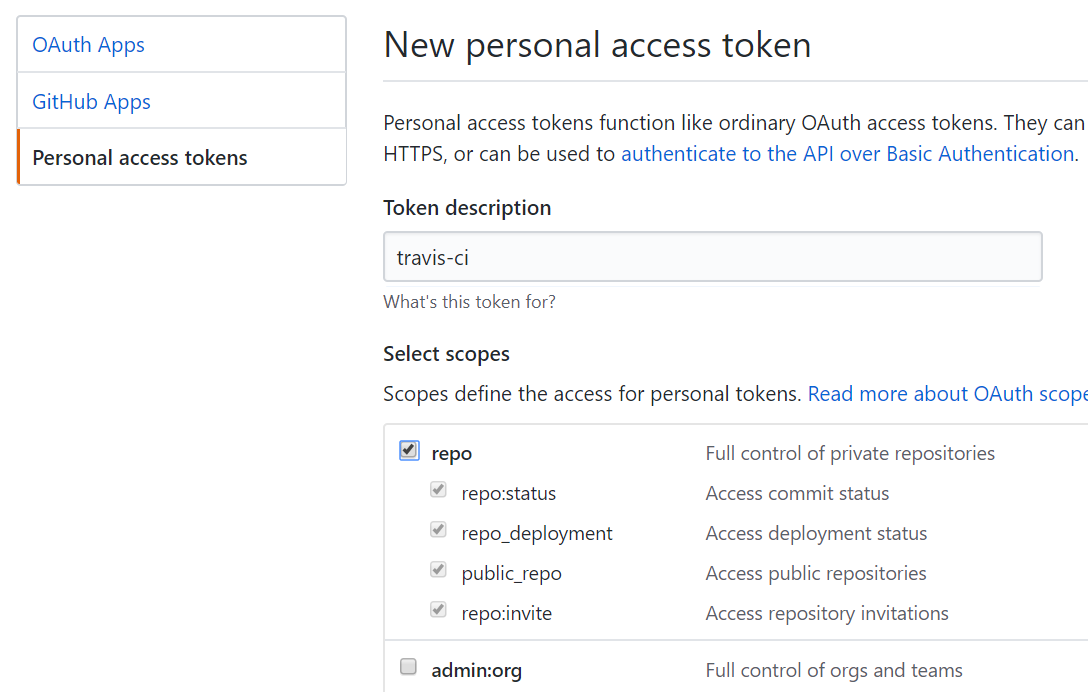Select Personal access tokens in sidebar
Image resolution: width=1088 pixels, height=692 pixels.
coord(140,158)
